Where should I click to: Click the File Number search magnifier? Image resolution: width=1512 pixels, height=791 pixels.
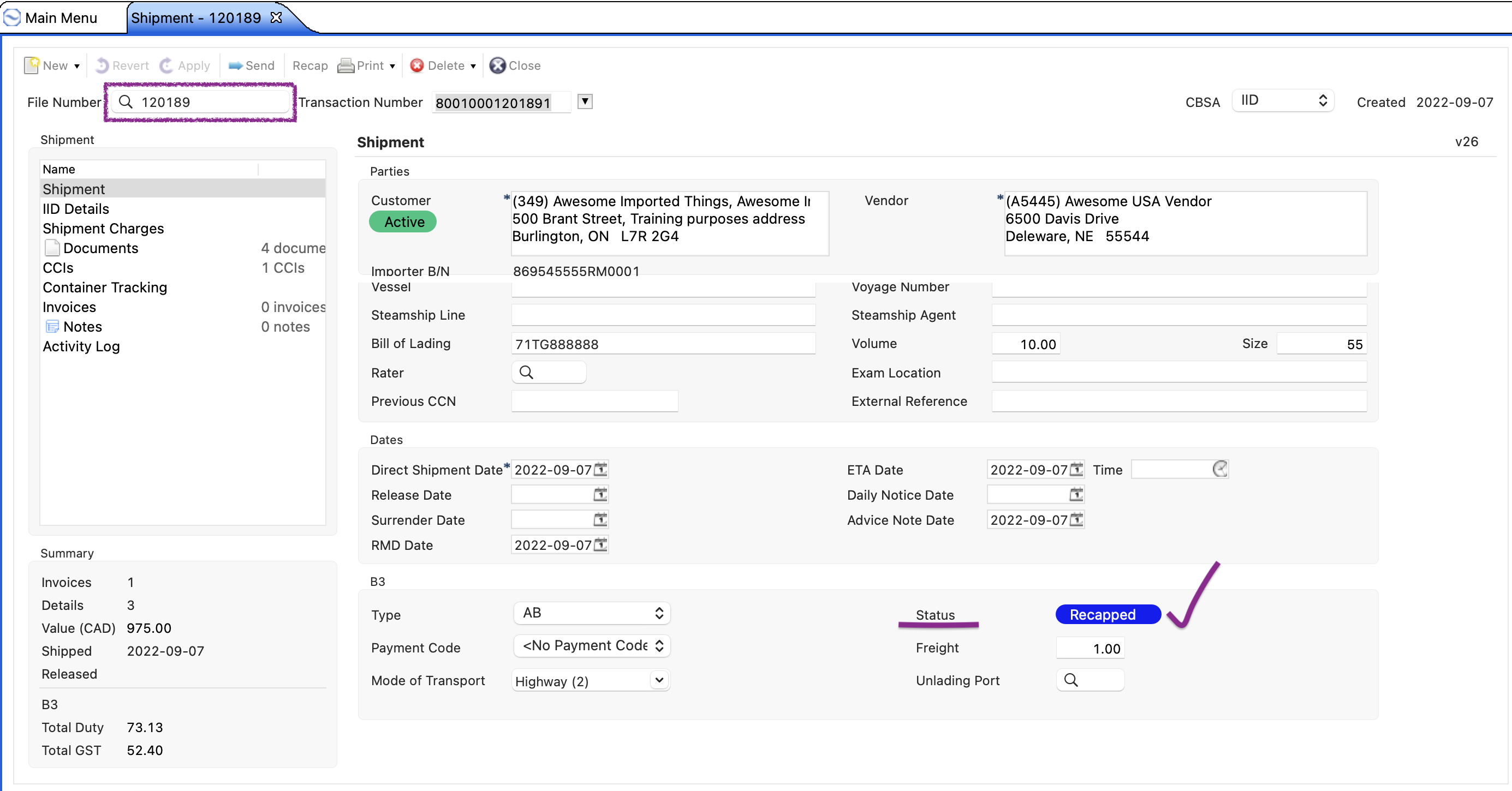(126, 102)
